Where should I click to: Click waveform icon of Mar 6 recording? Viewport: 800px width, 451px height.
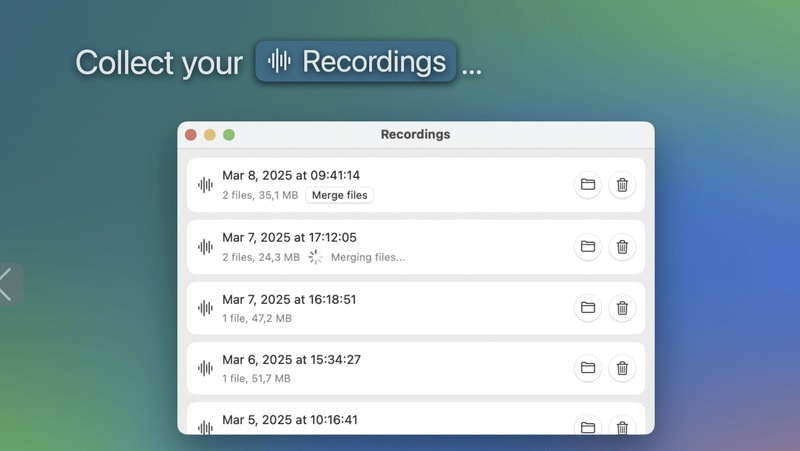[x=205, y=368]
